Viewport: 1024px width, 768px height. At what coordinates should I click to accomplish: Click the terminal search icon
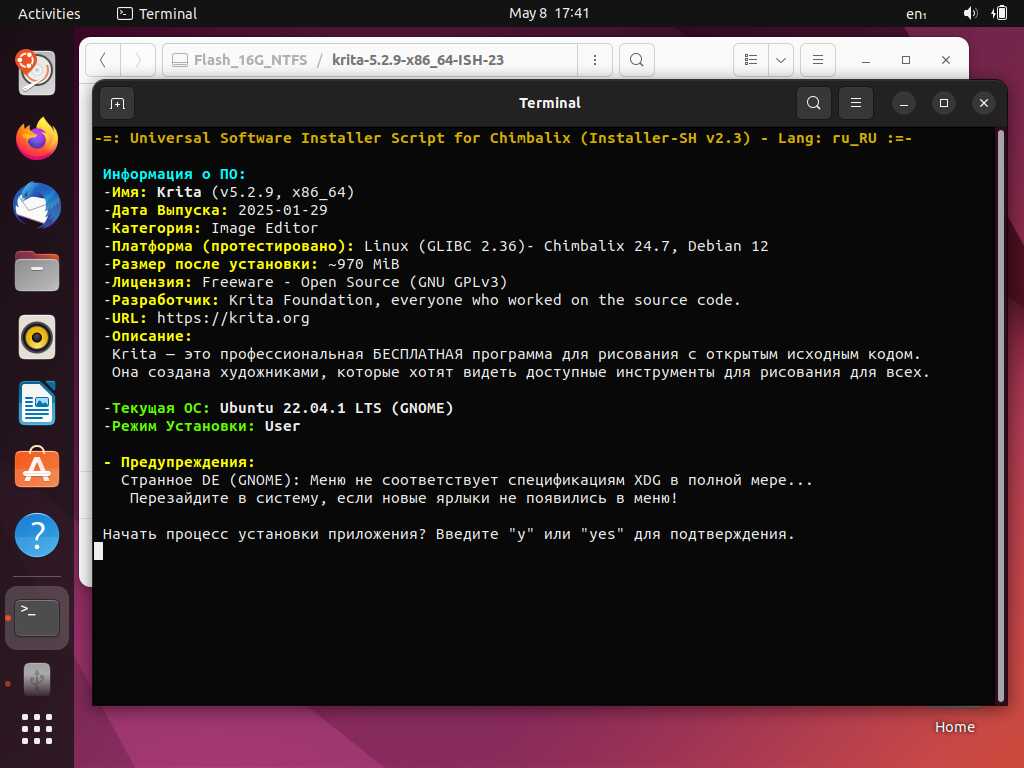[814, 103]
